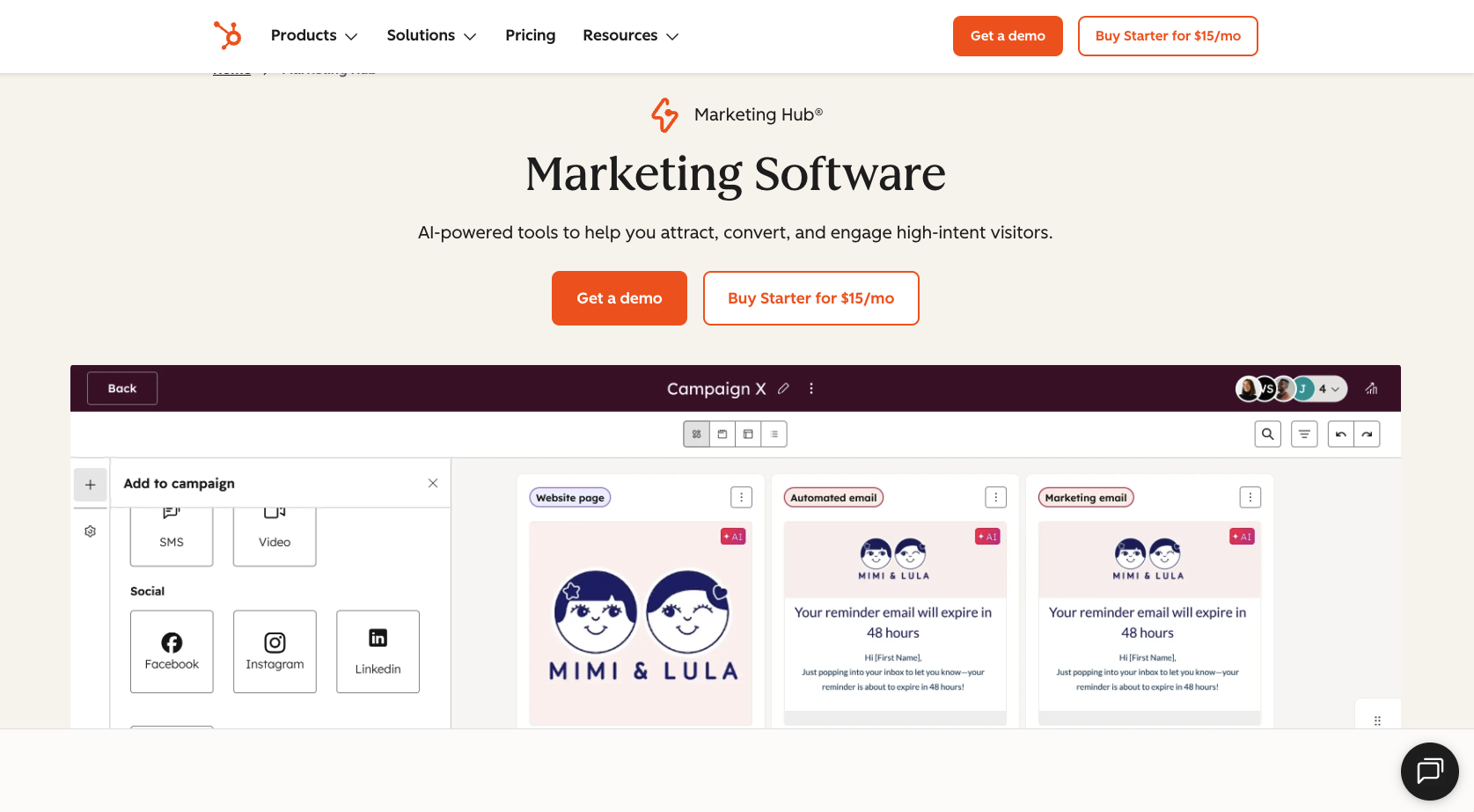Open the filter icon in campaign toolbar
1474x812 pixels.
(1304, 434)
